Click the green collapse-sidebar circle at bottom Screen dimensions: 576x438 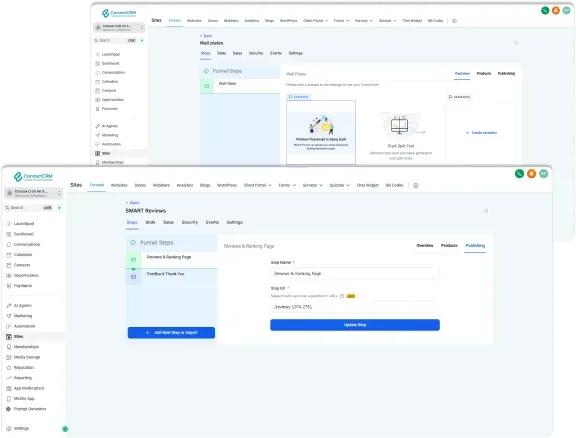point(65,429)
